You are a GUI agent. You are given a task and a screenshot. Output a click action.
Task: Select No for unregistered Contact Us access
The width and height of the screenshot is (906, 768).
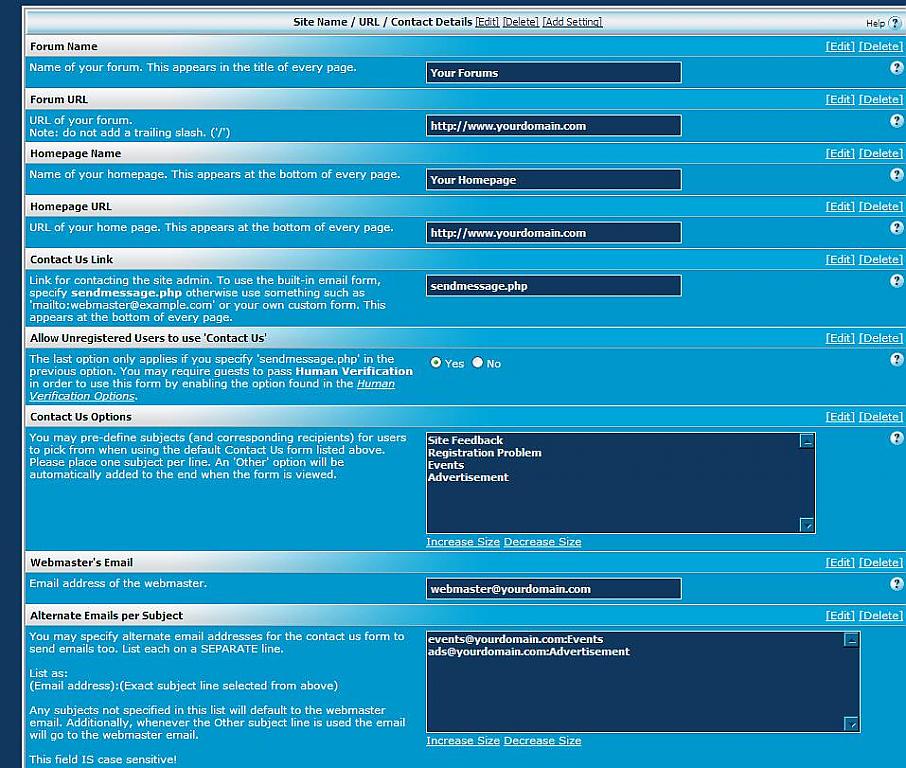click(478, 363)
